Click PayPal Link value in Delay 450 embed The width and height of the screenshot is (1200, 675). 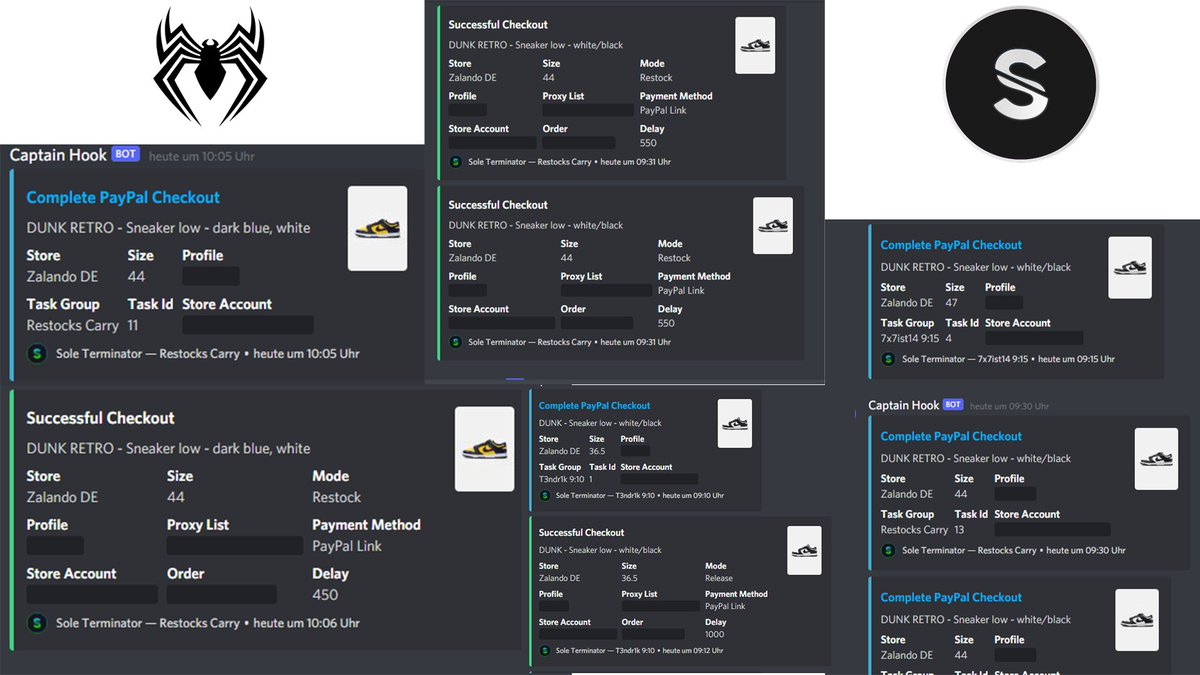[347, 546]
